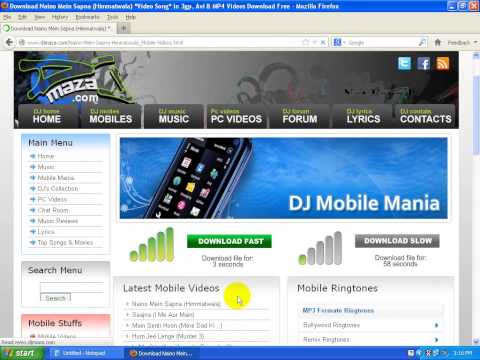The height and width of the screenshot is (360, 480).
Task: Click the clock in the system tray
Action: pos(463,353)
